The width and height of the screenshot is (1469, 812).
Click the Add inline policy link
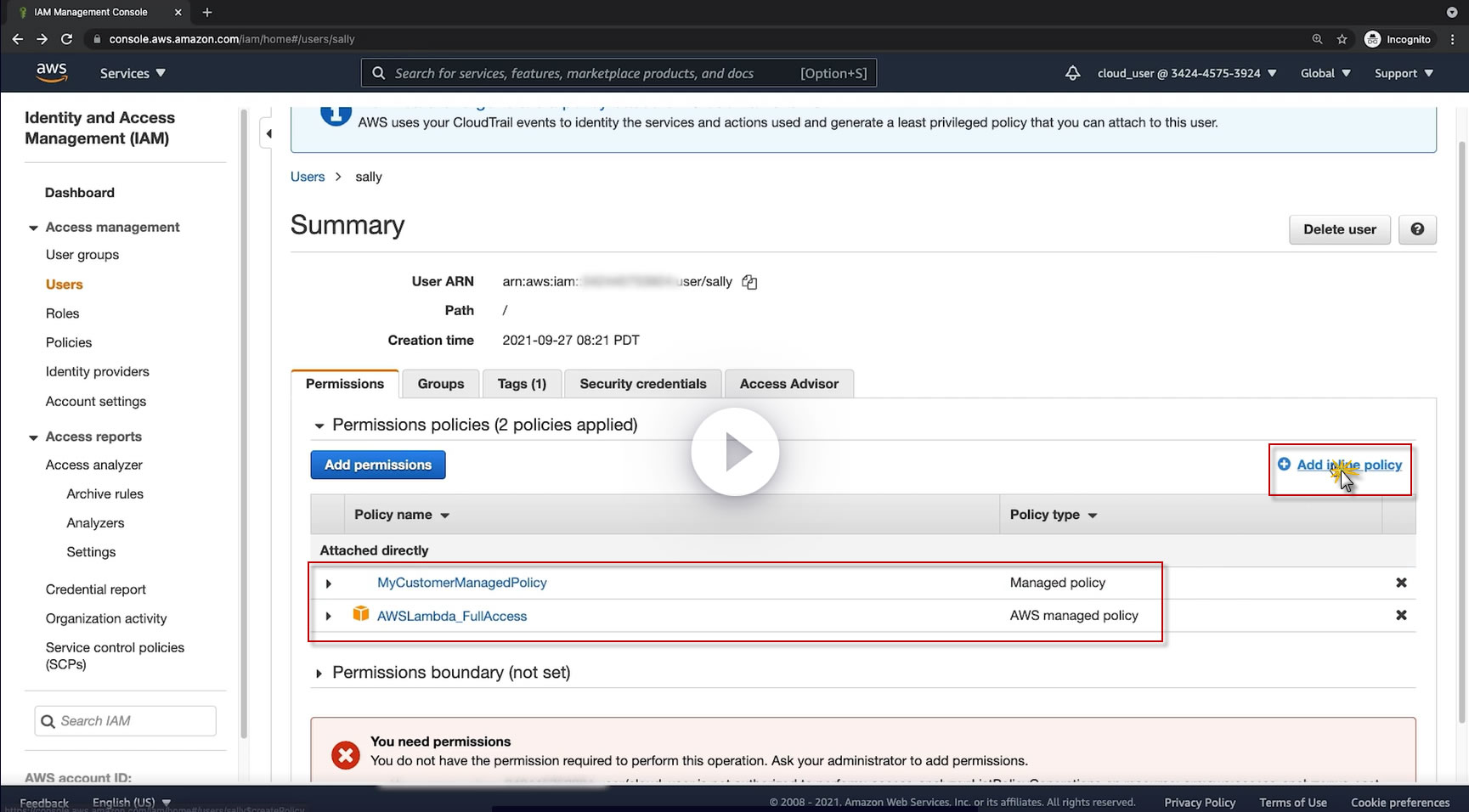click(1348, 465)
